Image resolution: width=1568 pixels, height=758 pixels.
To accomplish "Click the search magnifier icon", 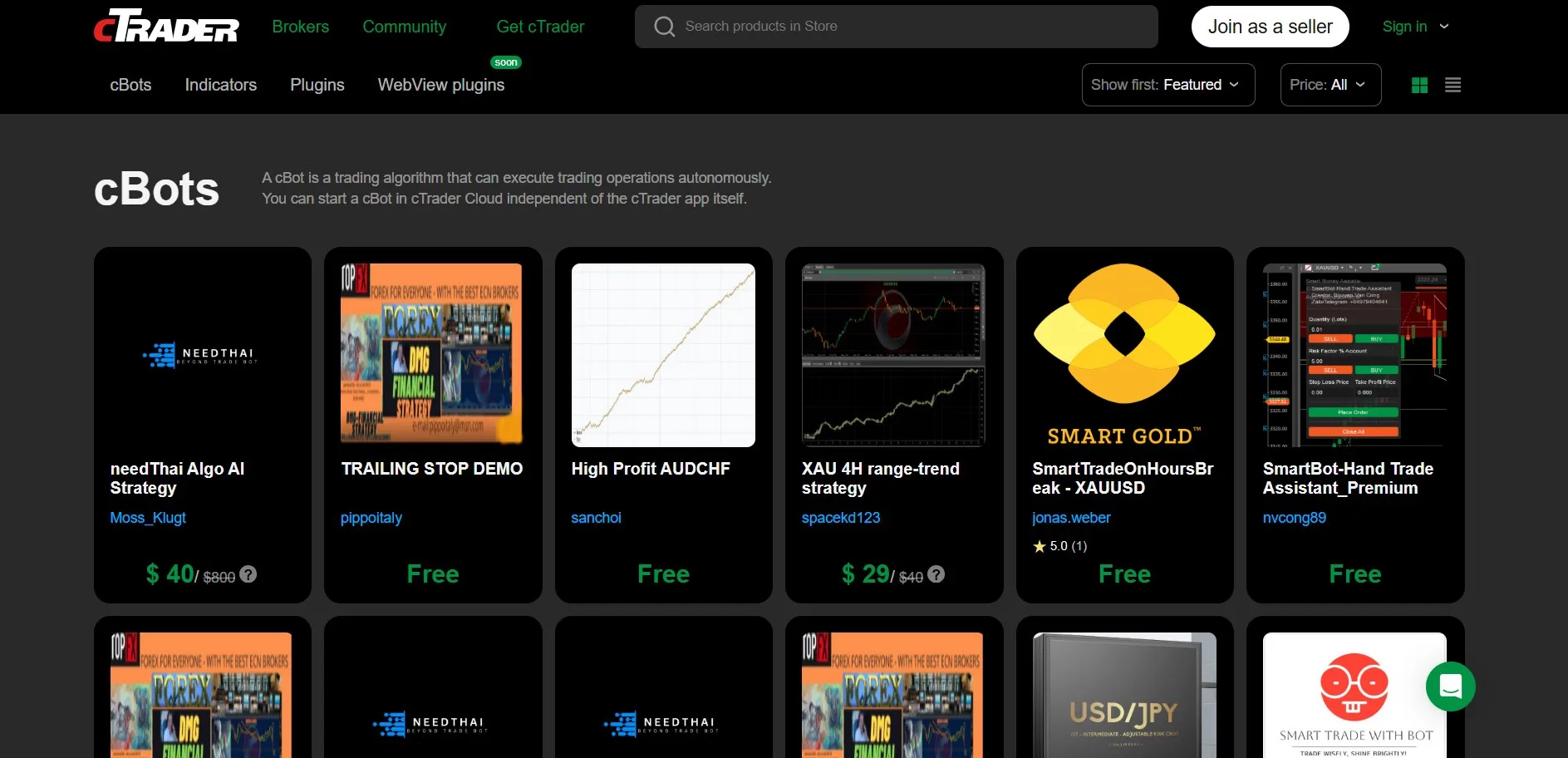I will click(x=664, y=27).
